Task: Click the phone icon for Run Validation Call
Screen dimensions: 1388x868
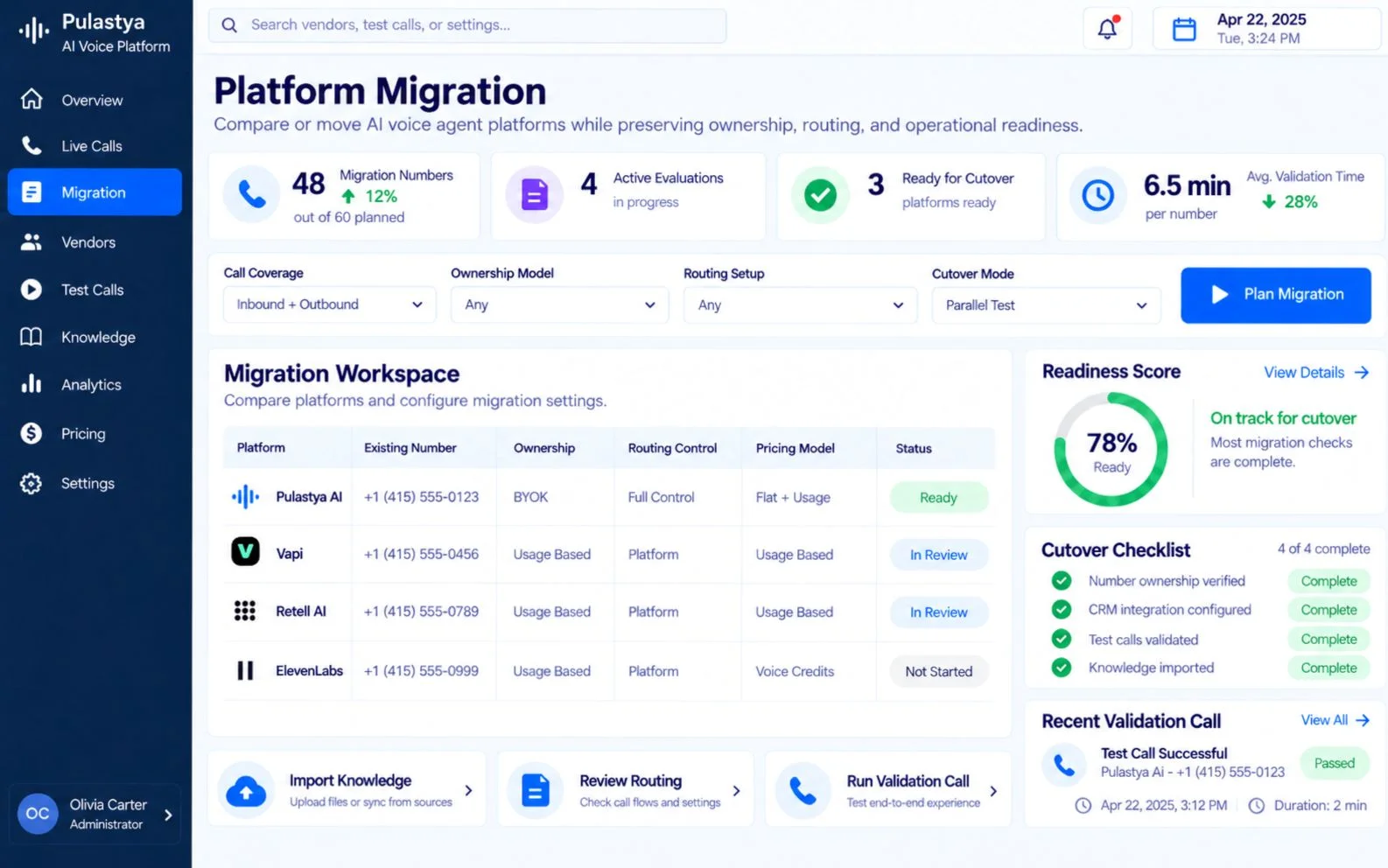Action: [x=803, y=791]
